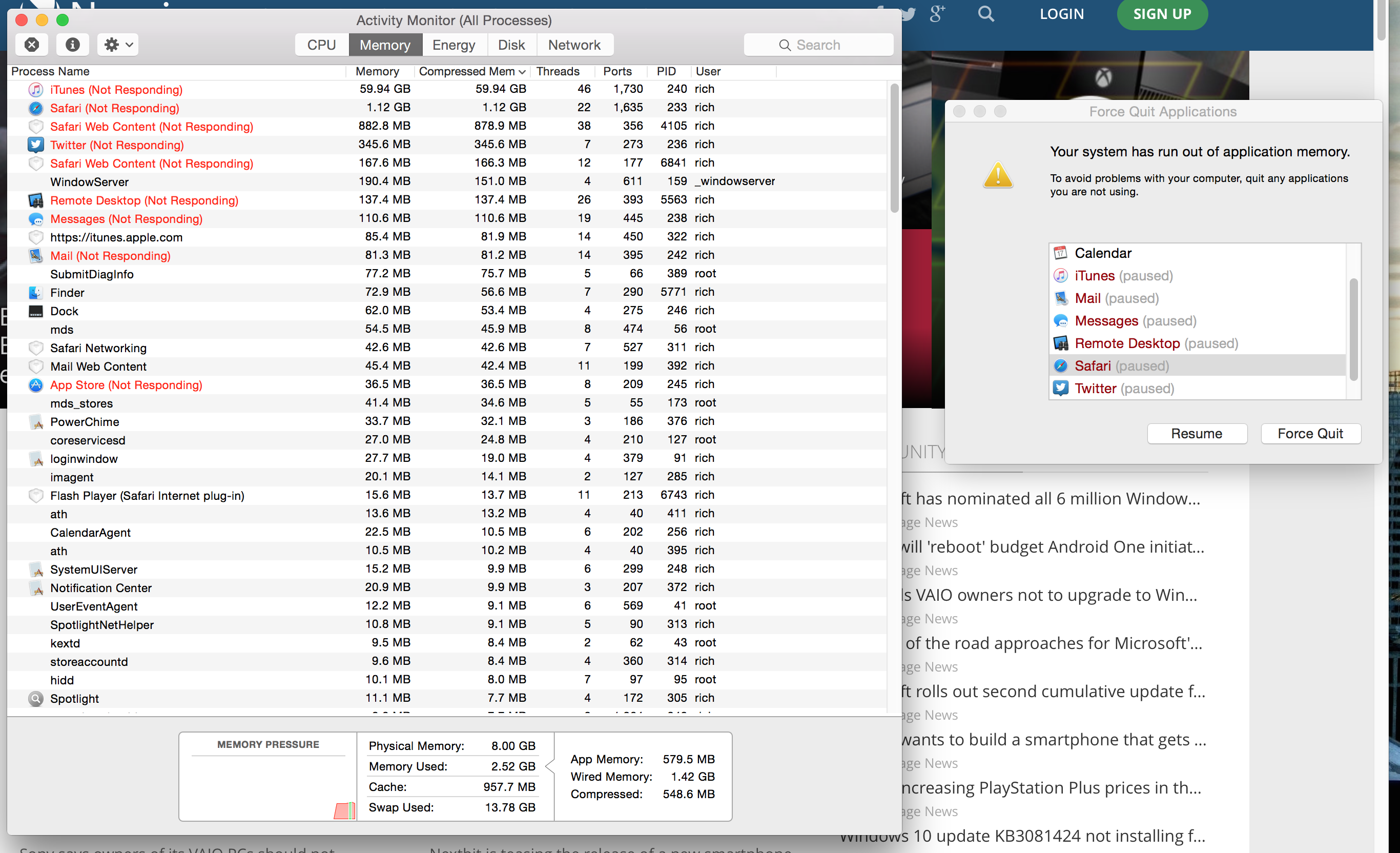Select the kextd process row
The height and width of the screenshot is (853, 1400).
pos(446,643)
